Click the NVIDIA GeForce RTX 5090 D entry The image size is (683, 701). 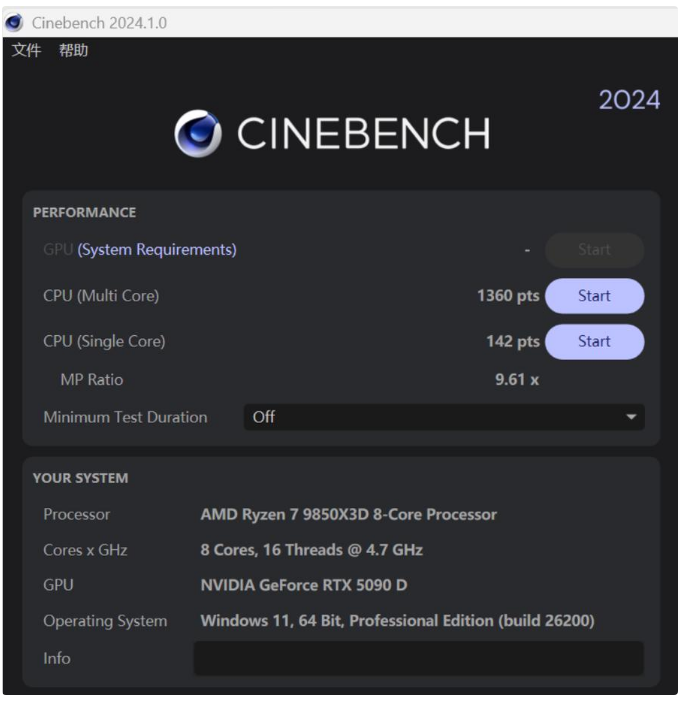tap(303, 585)
